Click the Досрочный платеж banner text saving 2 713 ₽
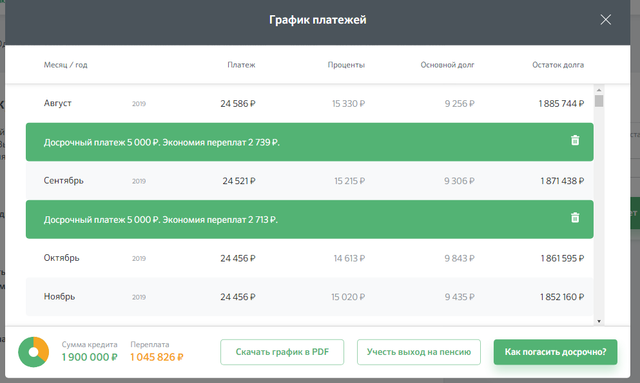 pyautogui.click(x=161, y=220)
